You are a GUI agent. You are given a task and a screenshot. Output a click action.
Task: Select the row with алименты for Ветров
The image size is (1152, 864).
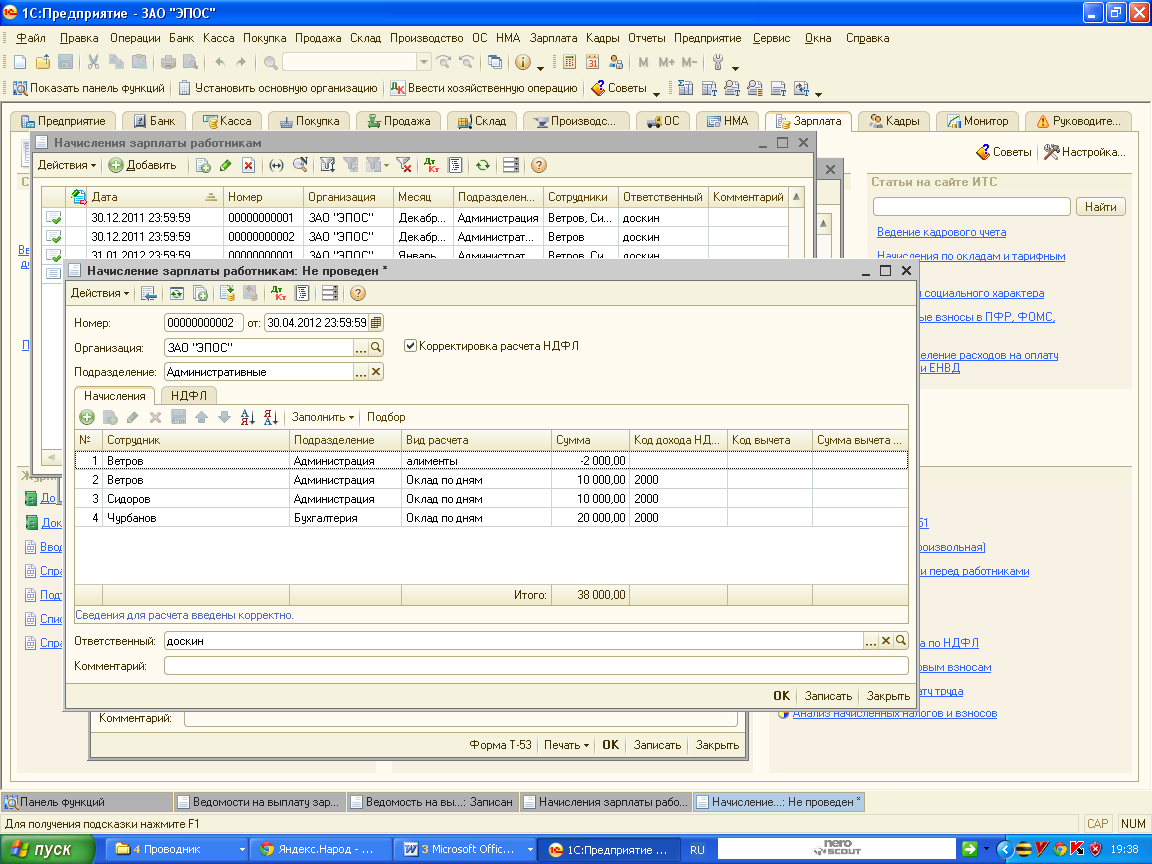pyautogui.click(x=492, y=461)
